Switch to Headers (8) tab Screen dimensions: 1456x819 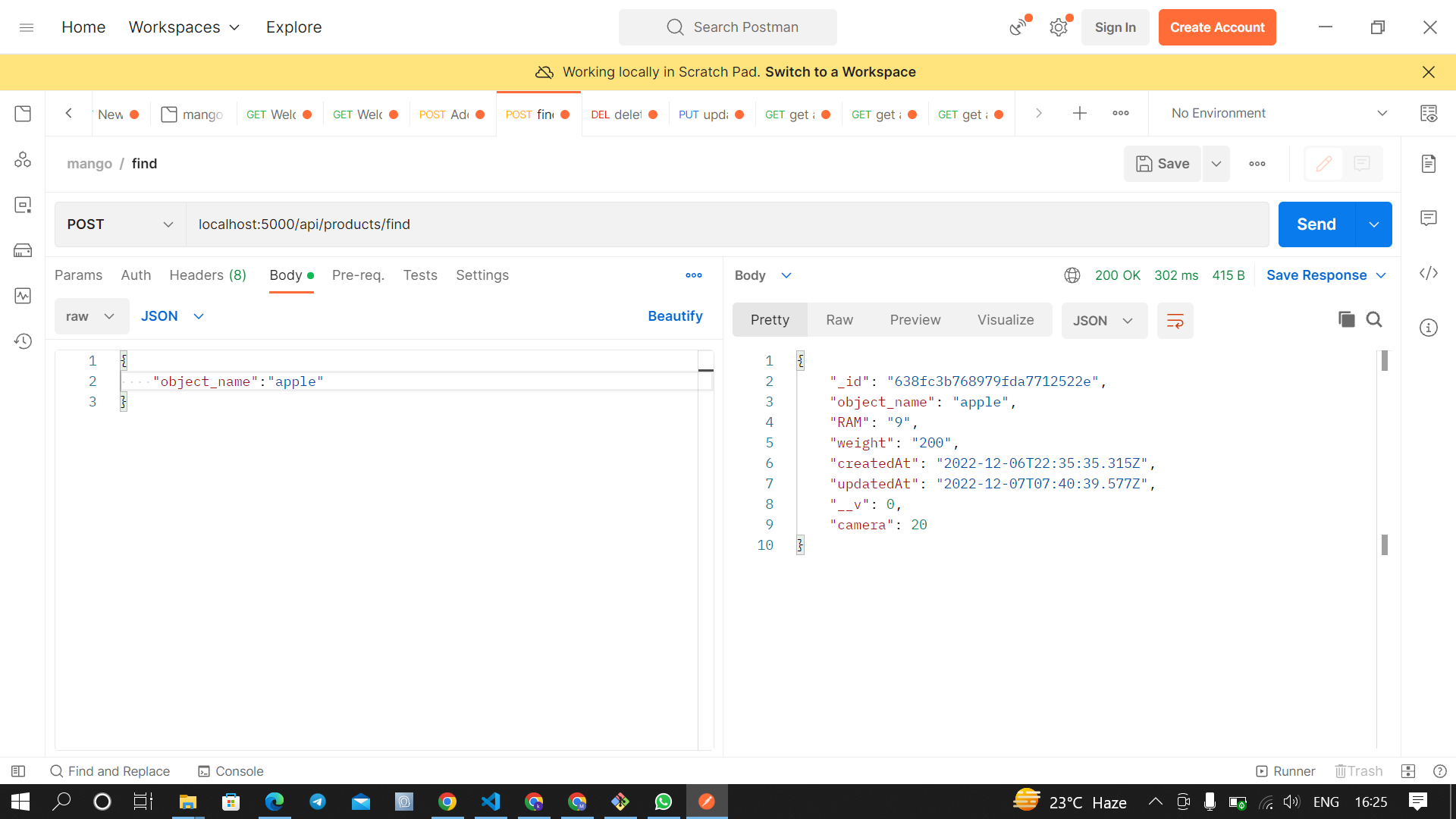click(x=208, y=275)
